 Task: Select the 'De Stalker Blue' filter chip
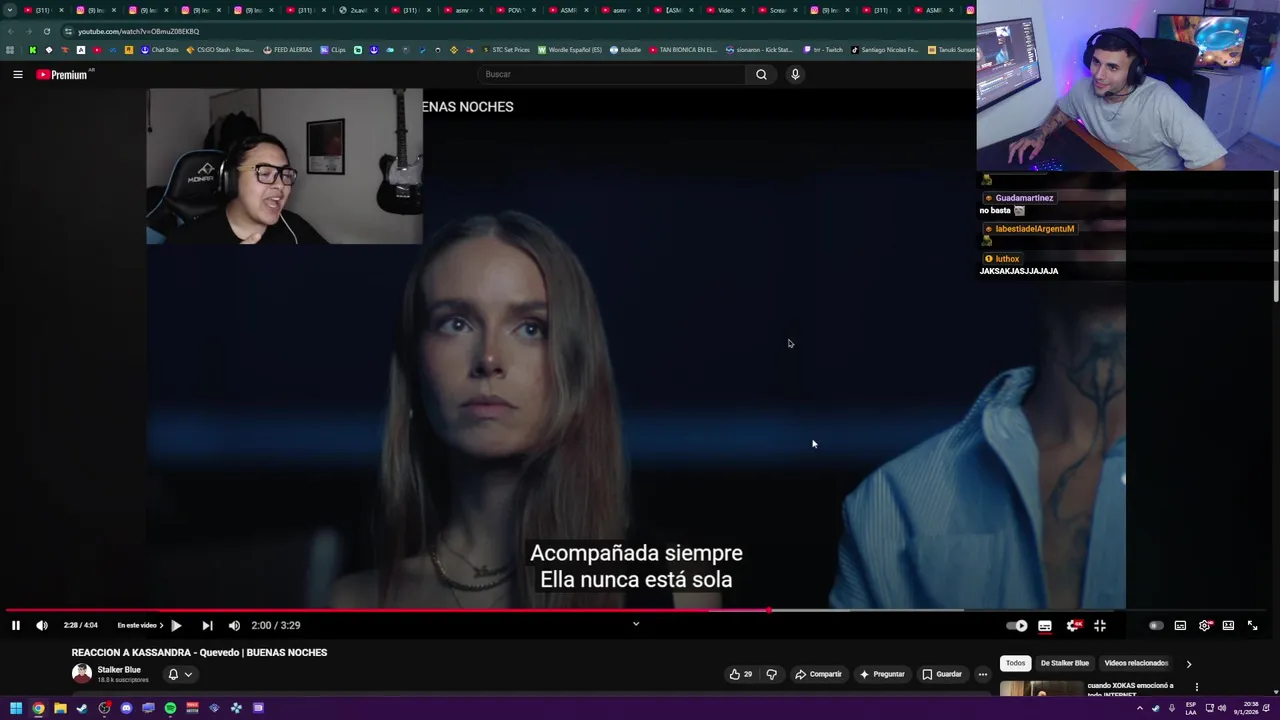[x=1065, y=663]
